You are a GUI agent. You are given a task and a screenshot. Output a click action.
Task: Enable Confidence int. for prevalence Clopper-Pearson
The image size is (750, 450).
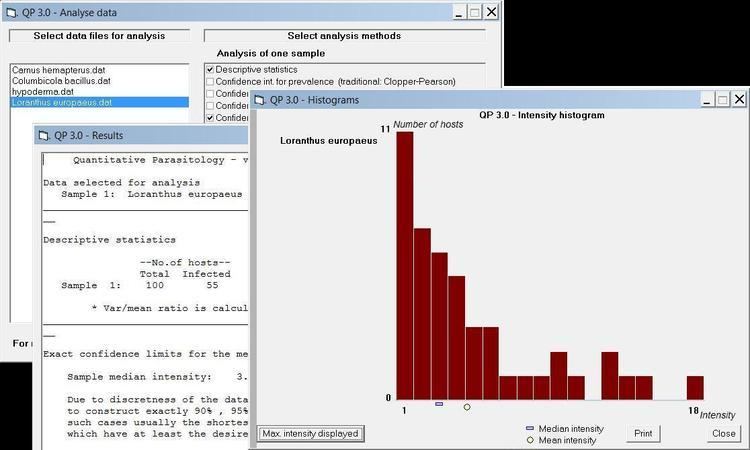pos(209,81)
